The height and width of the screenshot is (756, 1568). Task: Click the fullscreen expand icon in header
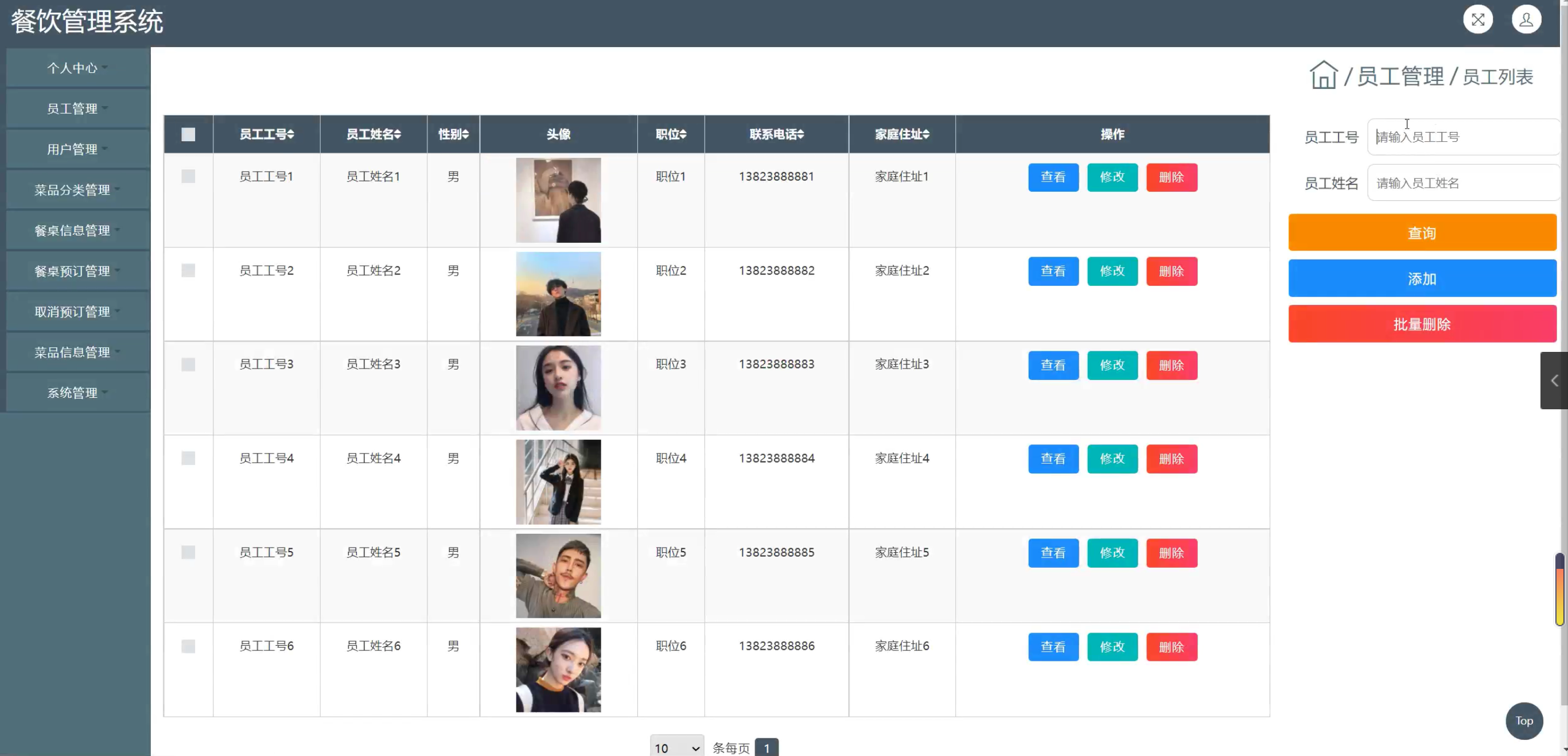click(1477, 20)
